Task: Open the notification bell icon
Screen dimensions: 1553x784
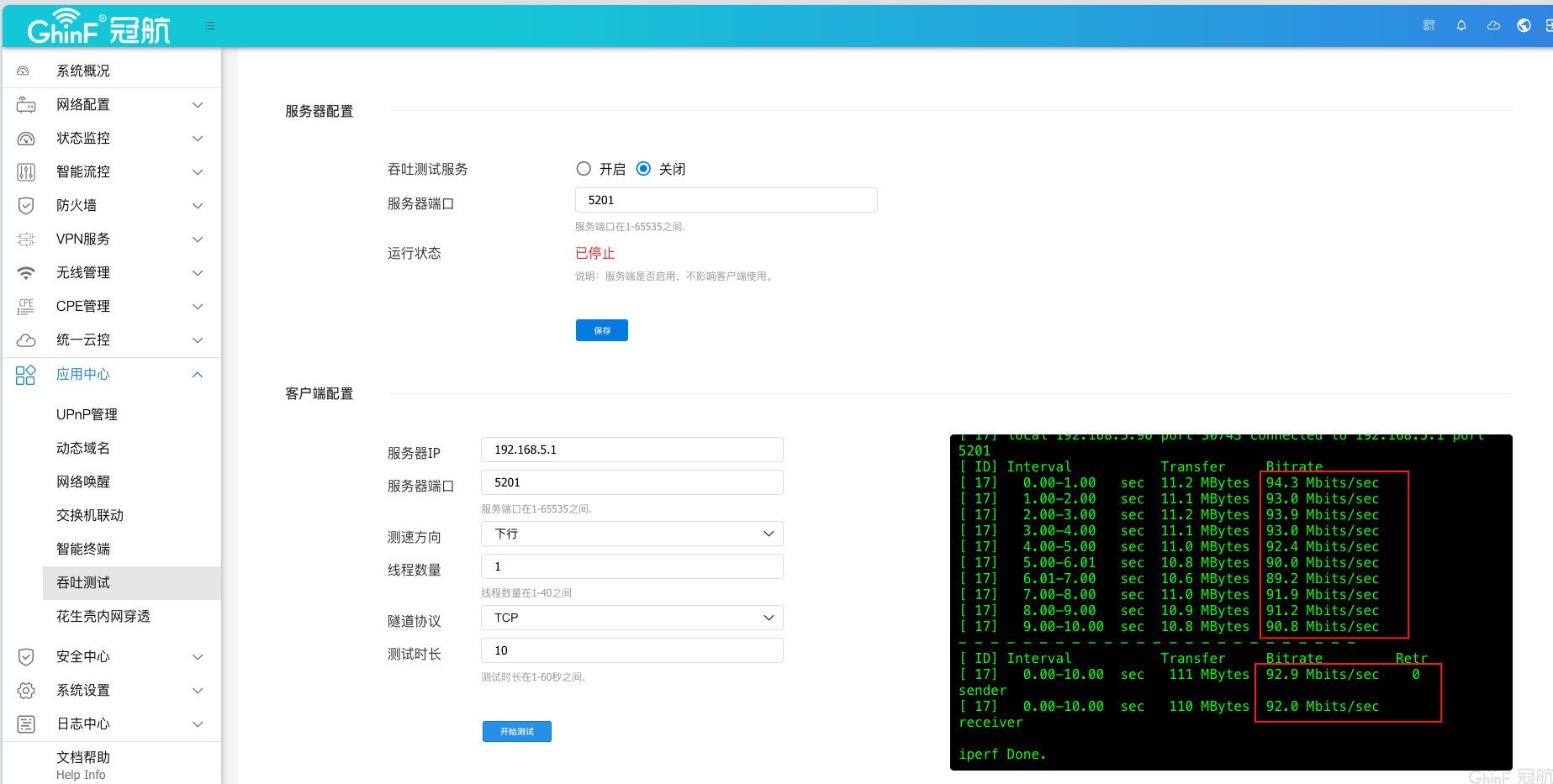Action: [x=1461, y=25]
